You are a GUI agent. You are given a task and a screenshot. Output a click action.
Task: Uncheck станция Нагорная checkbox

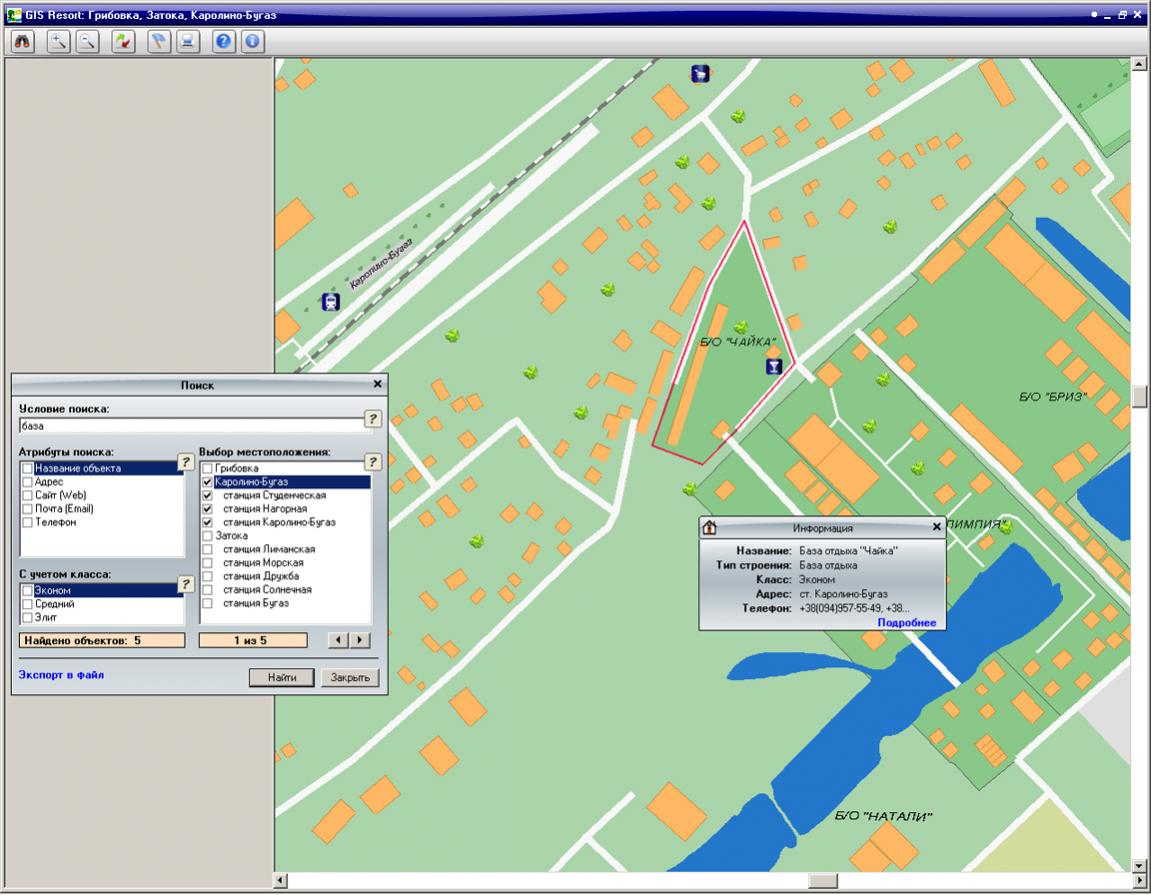coord(207,509)
